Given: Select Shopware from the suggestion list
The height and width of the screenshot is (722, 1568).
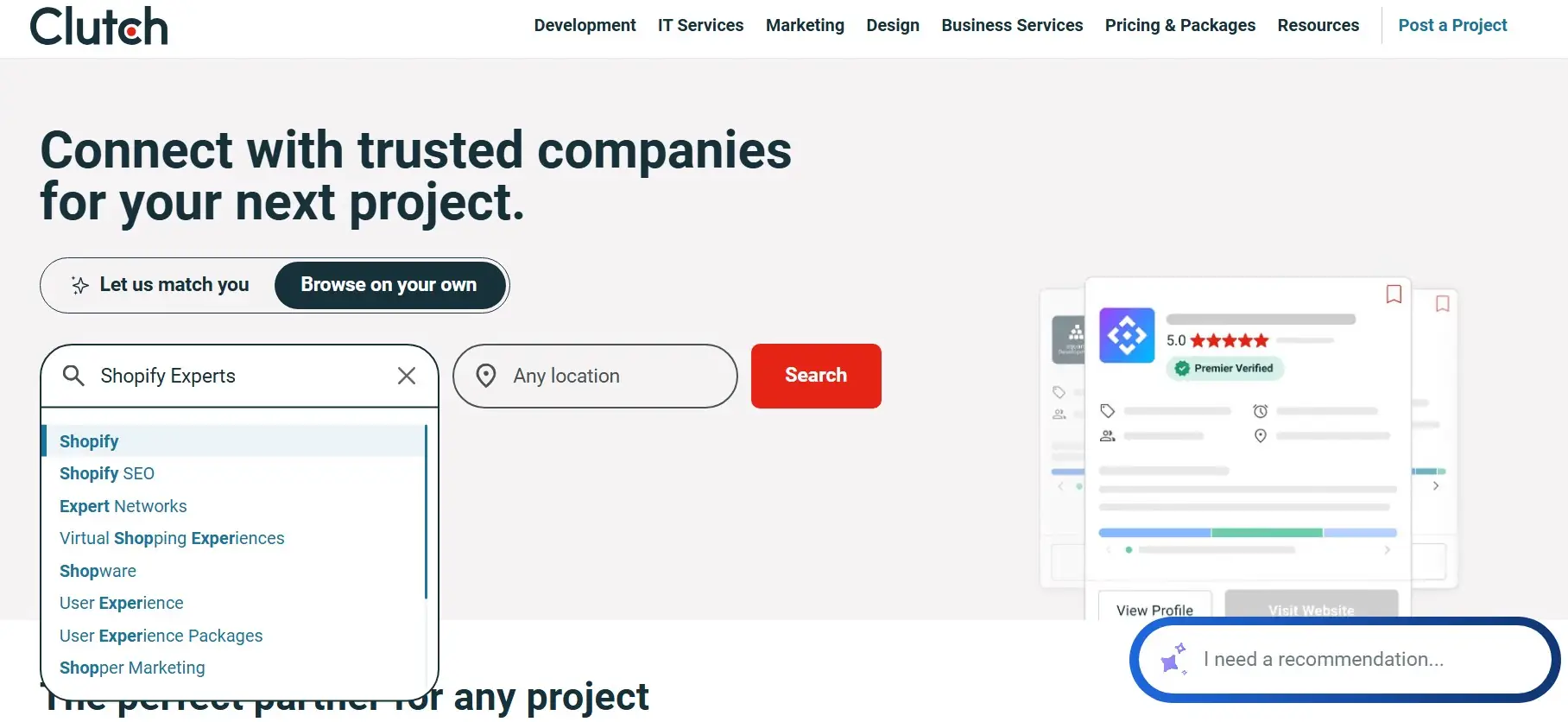Looking at the screenshot, I should [98, 571].
